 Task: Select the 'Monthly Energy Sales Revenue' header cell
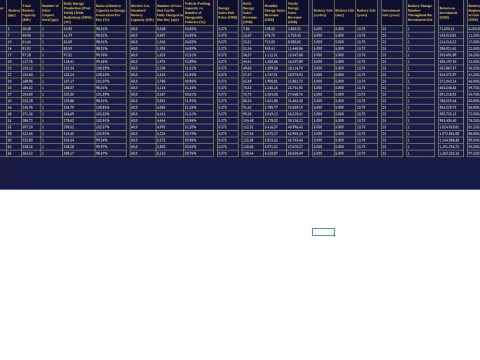pos(275,13)
